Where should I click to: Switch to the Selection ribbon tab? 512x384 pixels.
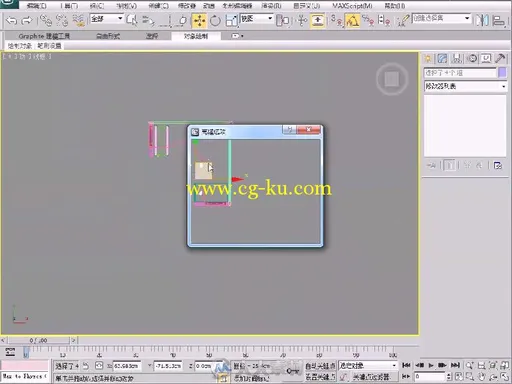152,36
